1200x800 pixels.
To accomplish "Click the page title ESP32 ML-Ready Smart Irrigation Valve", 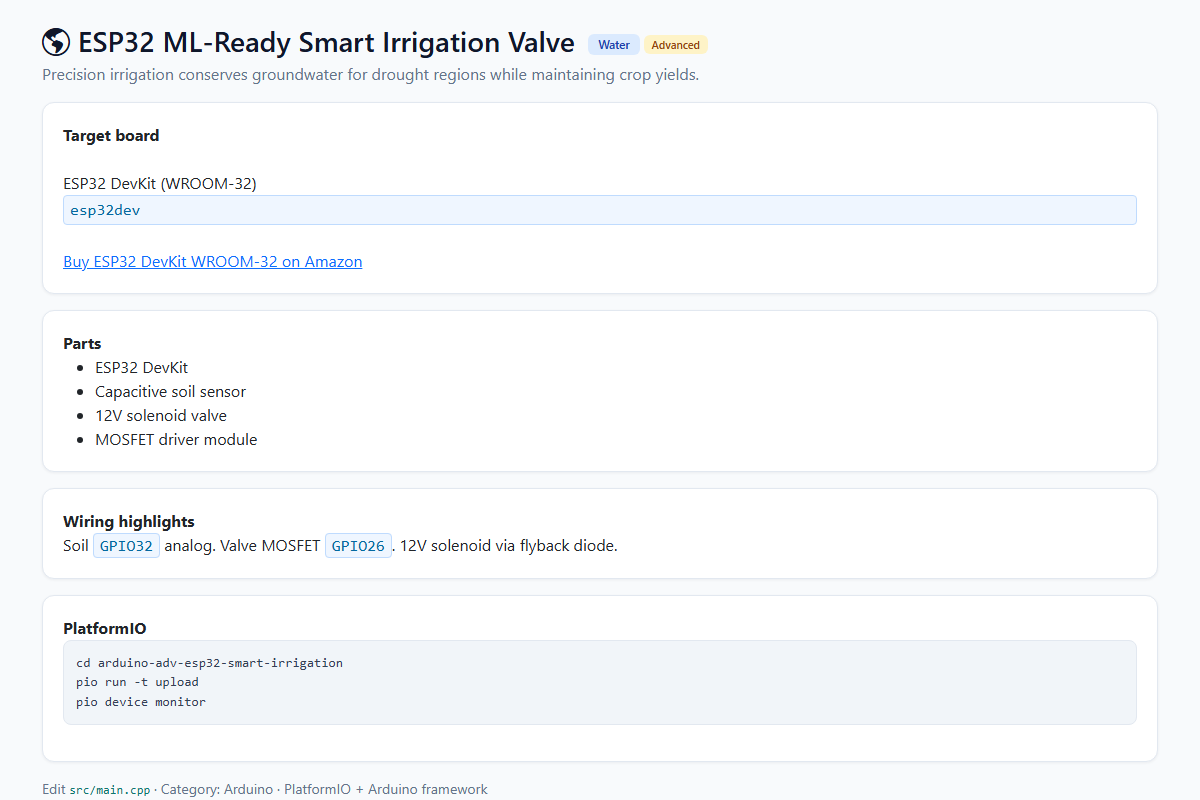I will 326,43.
